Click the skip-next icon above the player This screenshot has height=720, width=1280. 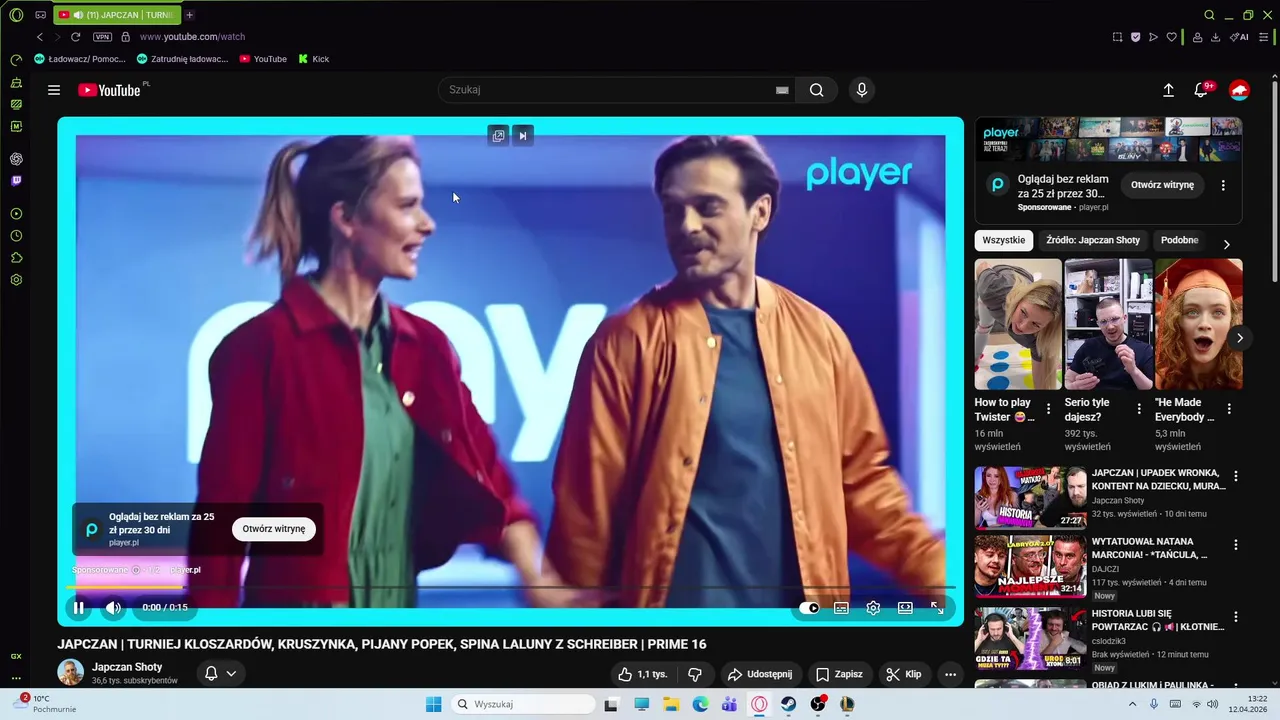(x=522, y=136)
